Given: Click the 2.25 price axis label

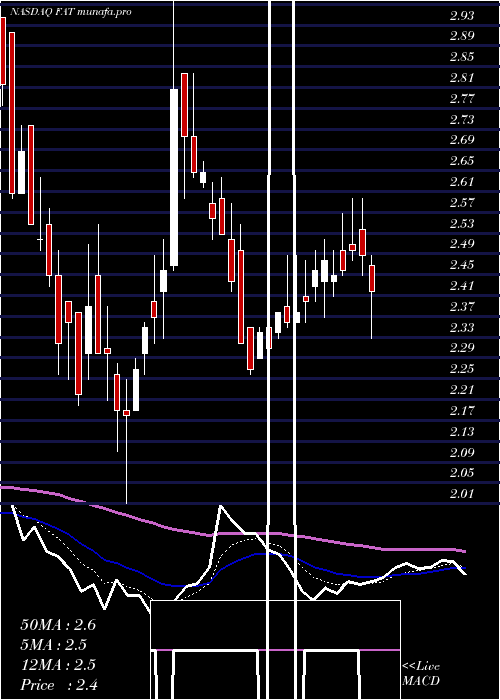Looking at the screenshot, I should 462,369.
